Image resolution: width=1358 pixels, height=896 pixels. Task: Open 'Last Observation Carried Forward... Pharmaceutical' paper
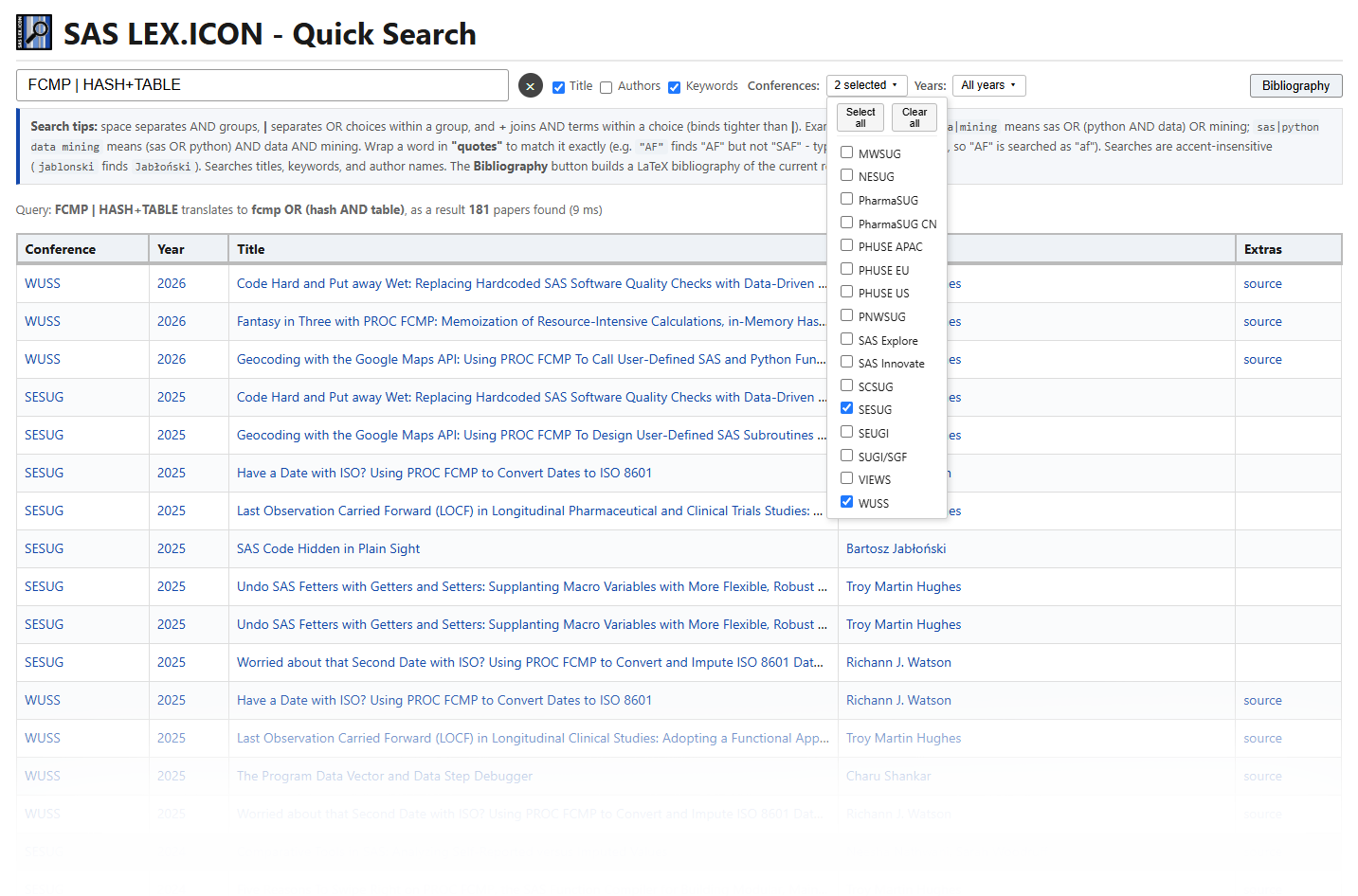tap(530, 511)
